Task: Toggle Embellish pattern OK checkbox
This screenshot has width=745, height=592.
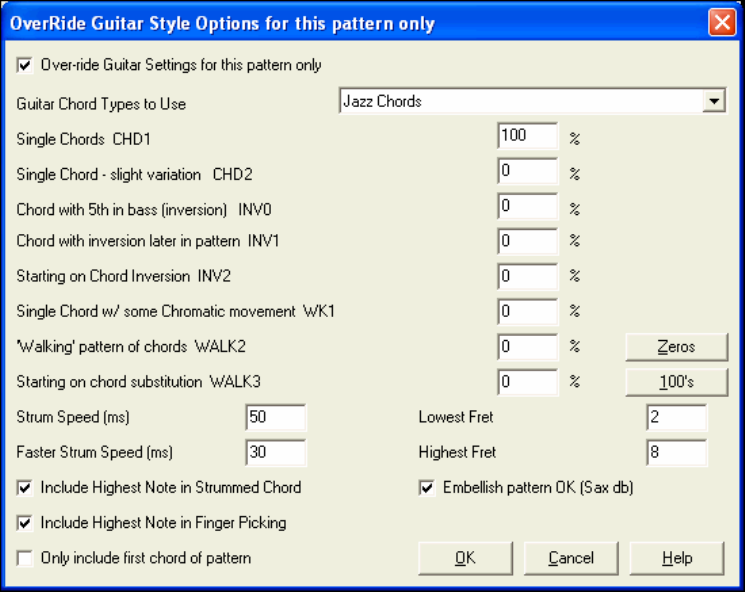Action: tap(427, 488)
